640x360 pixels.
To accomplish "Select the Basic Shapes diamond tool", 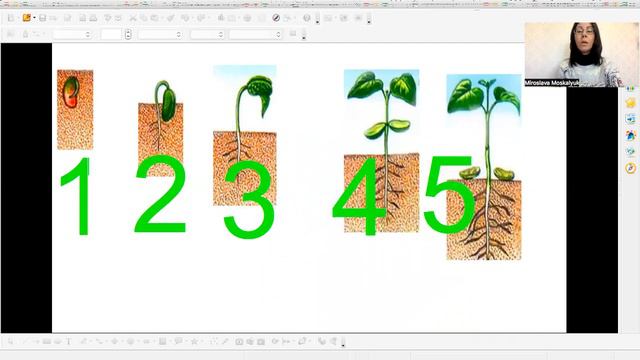I will (115, 341).
